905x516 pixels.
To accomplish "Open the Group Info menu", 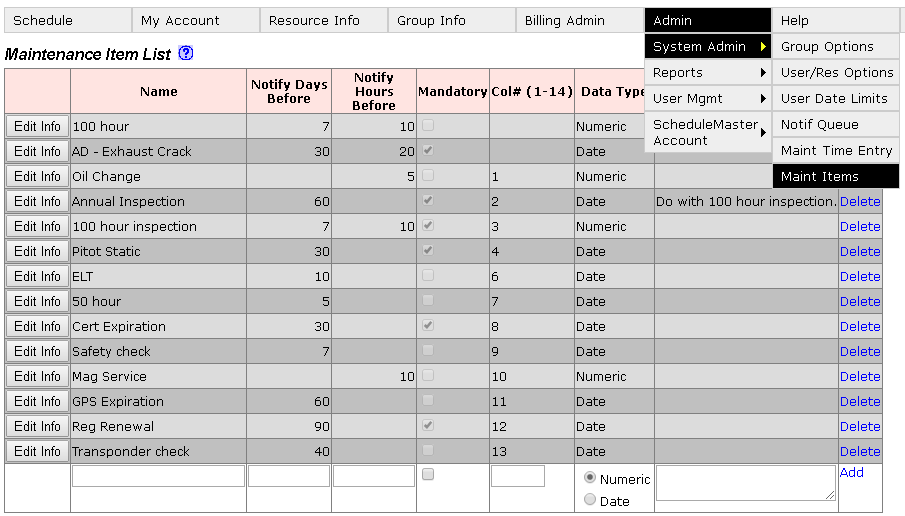I will tap(452, 20).
